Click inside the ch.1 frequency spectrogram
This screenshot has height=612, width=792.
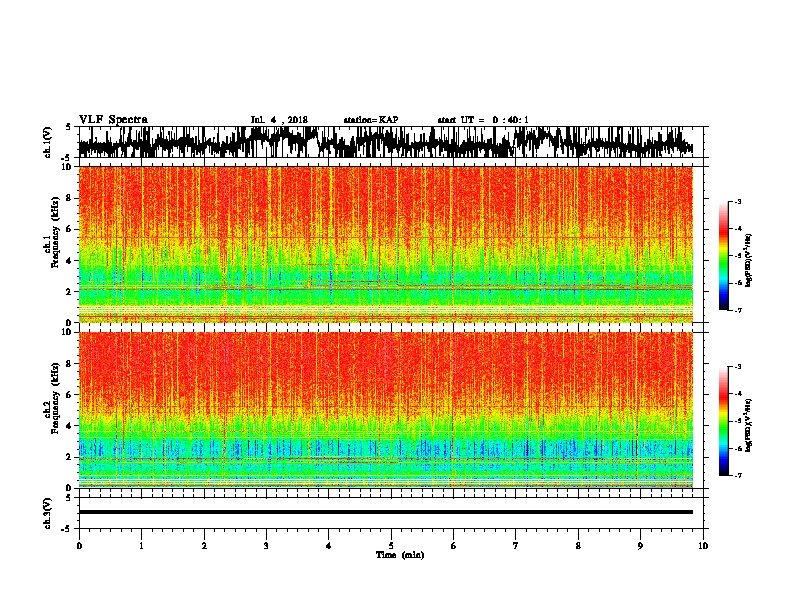pos(386,244)
